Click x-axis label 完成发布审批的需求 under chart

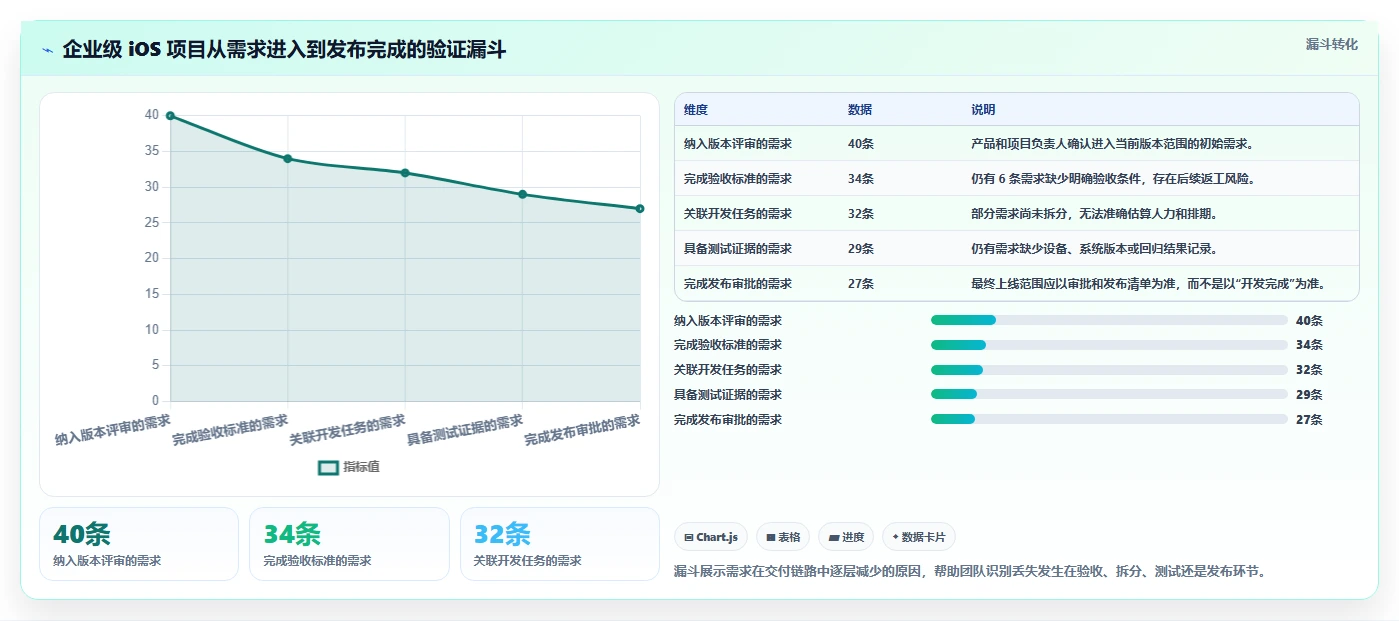[582, 430]
